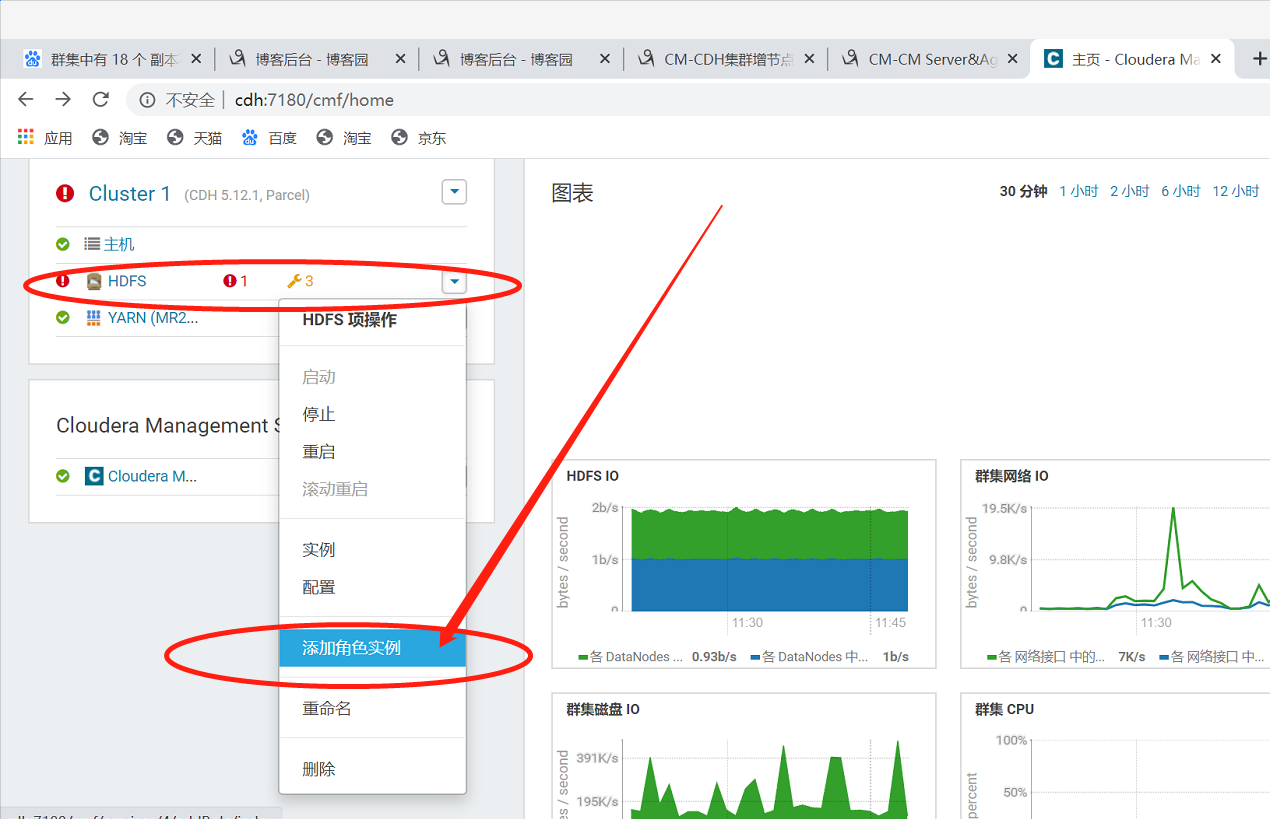Screen dimensions: 1270x819
Task: Click the 群集网络 IO chart plot
Action: [x=1154, y=559]
